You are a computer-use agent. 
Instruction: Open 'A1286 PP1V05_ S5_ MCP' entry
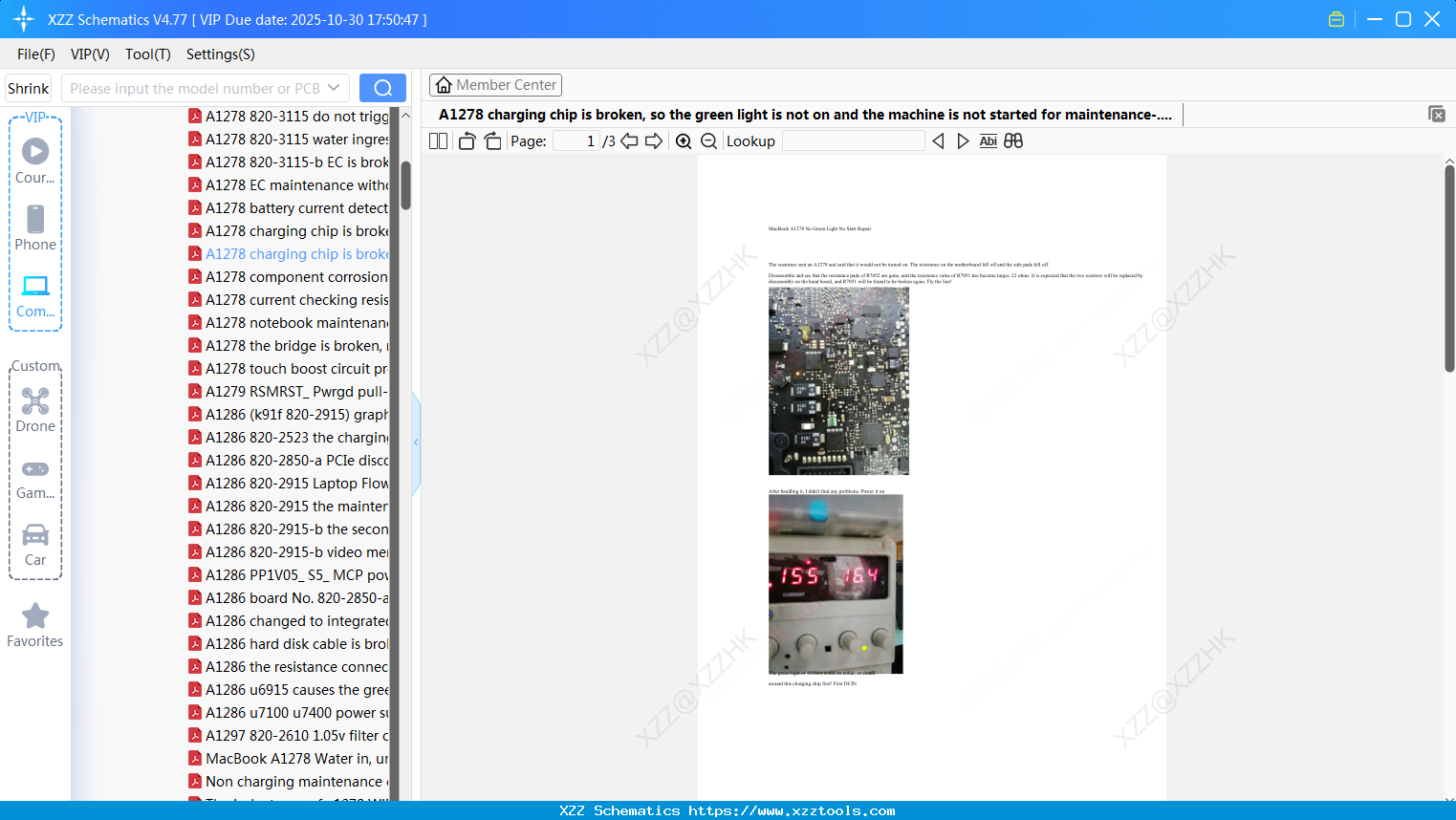pos(289,574)
